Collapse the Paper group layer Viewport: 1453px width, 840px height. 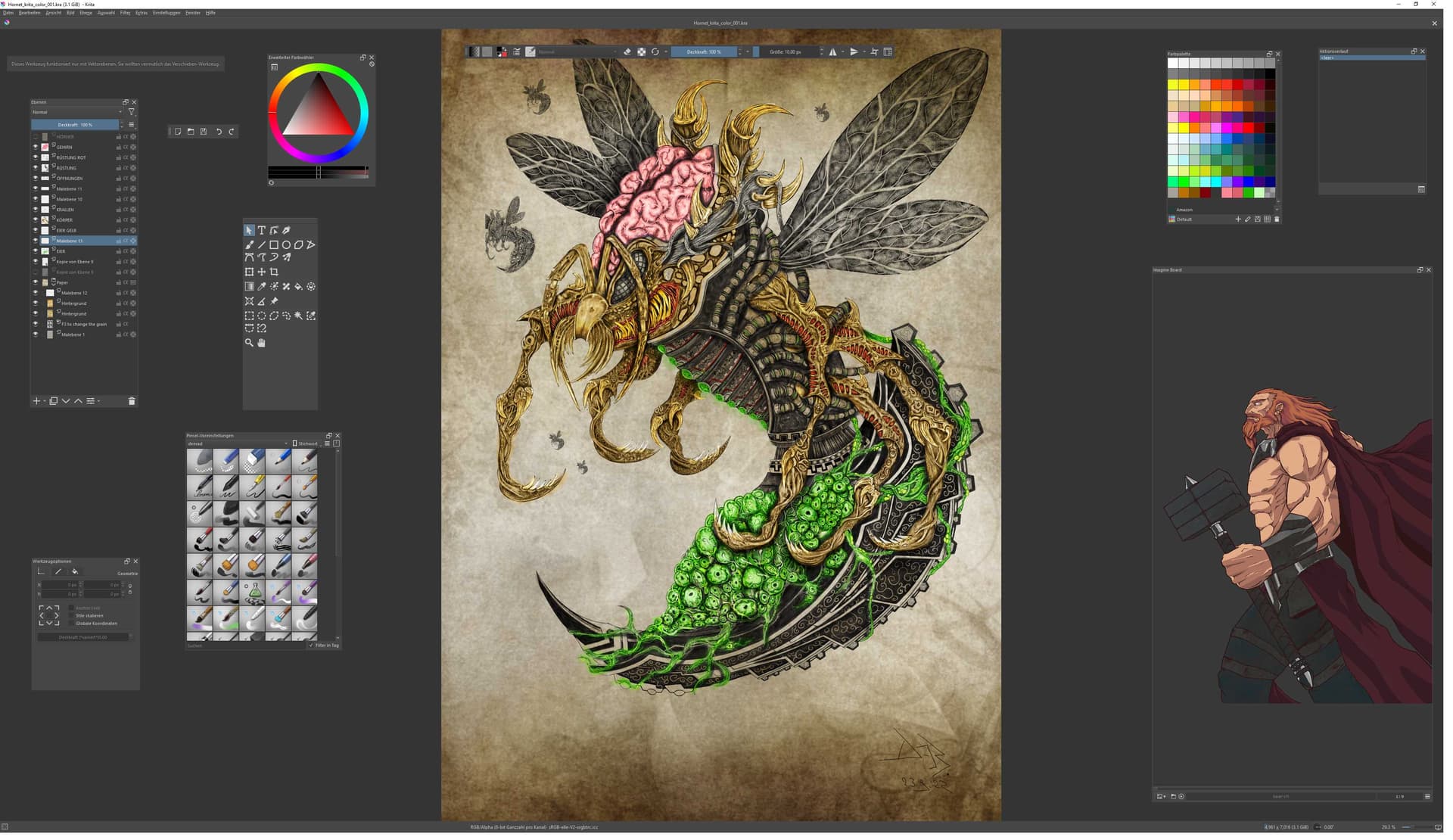click(x=54, y=282)
